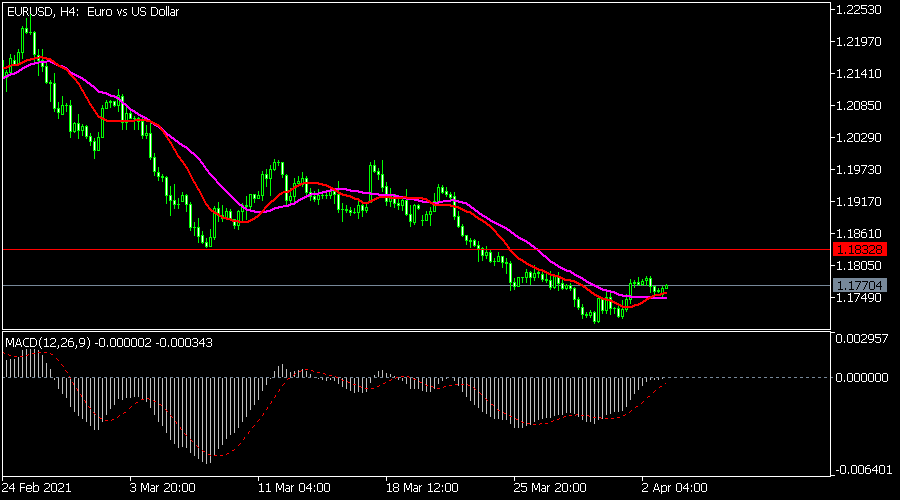Select the 3 Mar 20:00 time label
The width and height of the screenshot is (900, 500).
tap(165, 488)
